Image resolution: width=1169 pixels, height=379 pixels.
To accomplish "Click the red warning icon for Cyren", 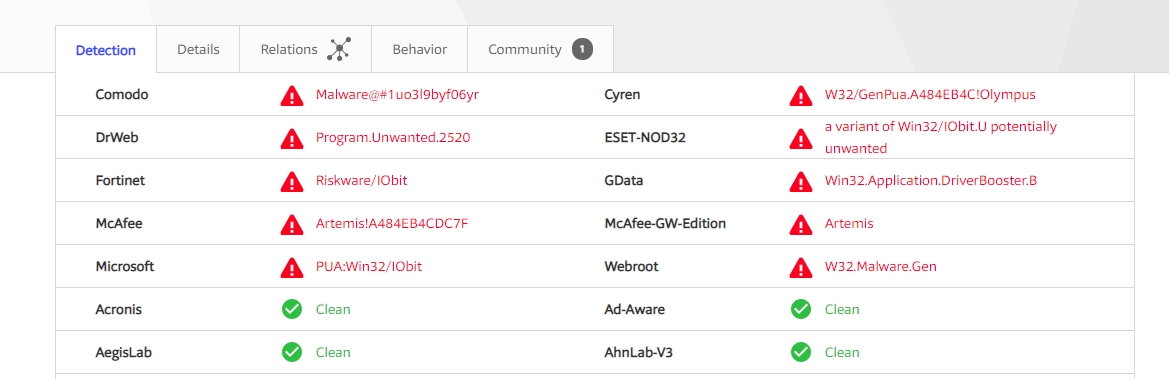I will [801, 95].
